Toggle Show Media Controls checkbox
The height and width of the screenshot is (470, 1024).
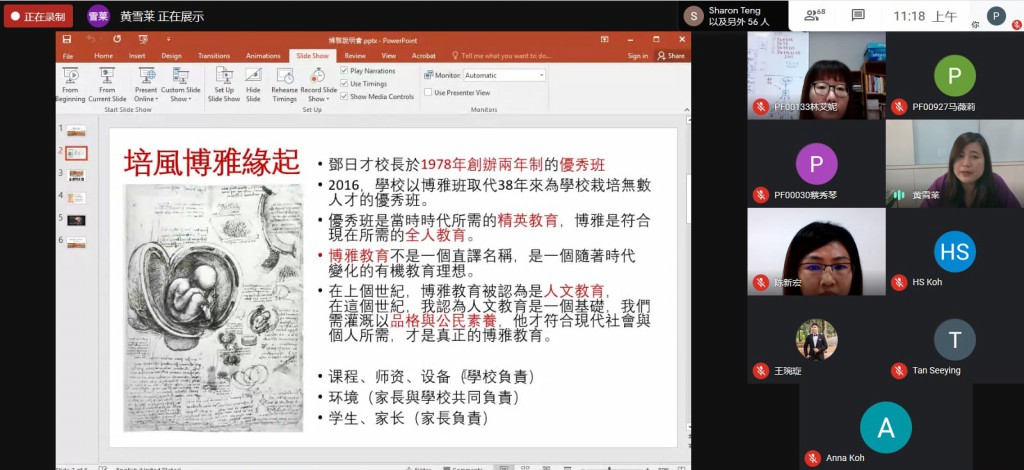click(x=344, y=96)
